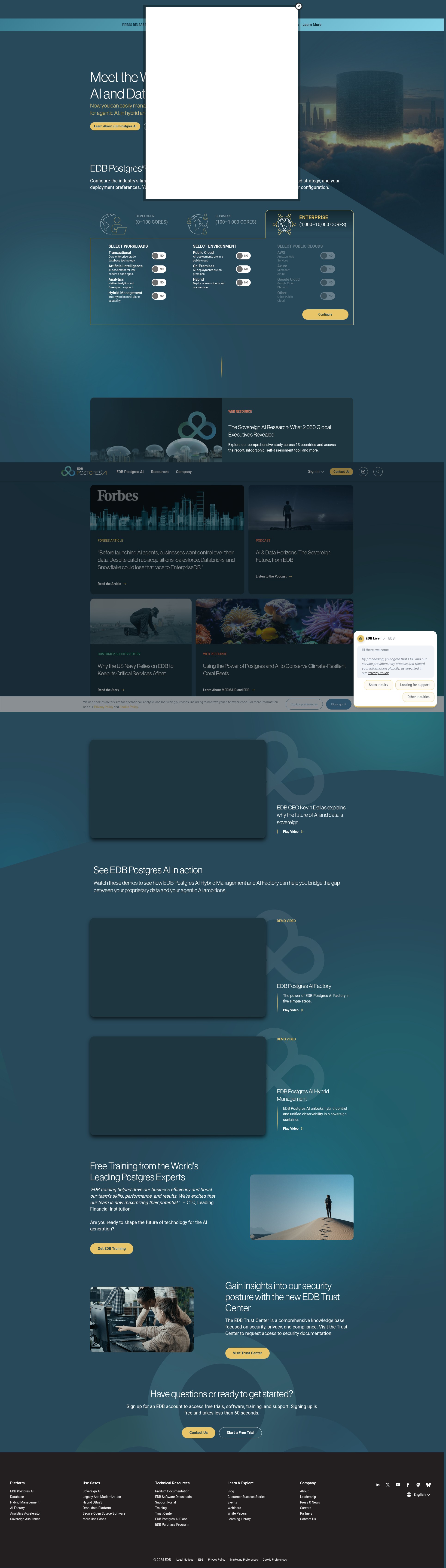Click Contact Us button in navbar
446x1568 pixels.
[x=341, y=472]
